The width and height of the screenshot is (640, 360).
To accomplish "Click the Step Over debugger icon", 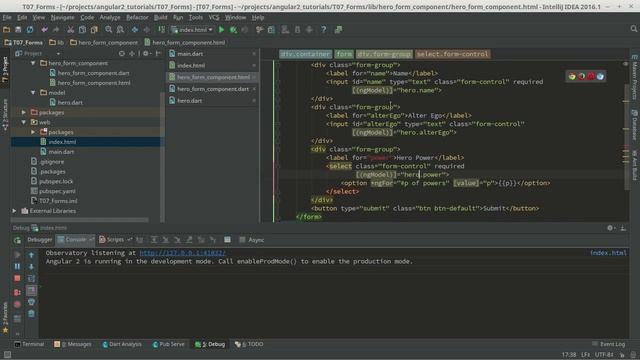I will click(154, 240).
